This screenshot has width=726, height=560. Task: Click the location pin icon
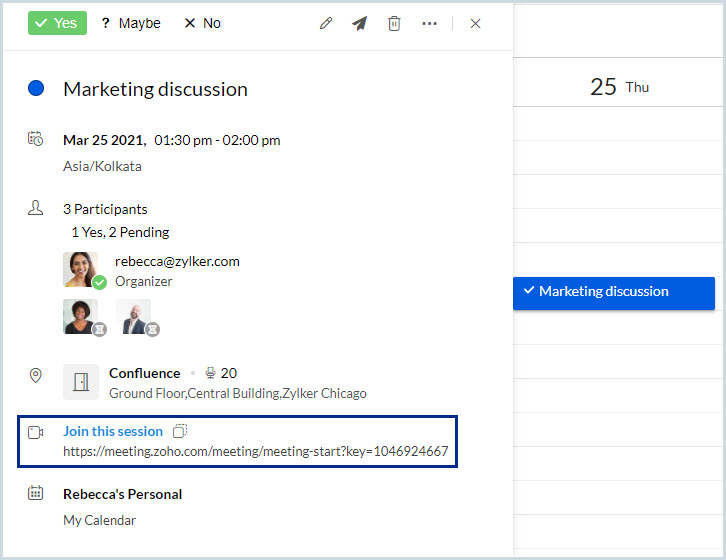pos(36,375)
